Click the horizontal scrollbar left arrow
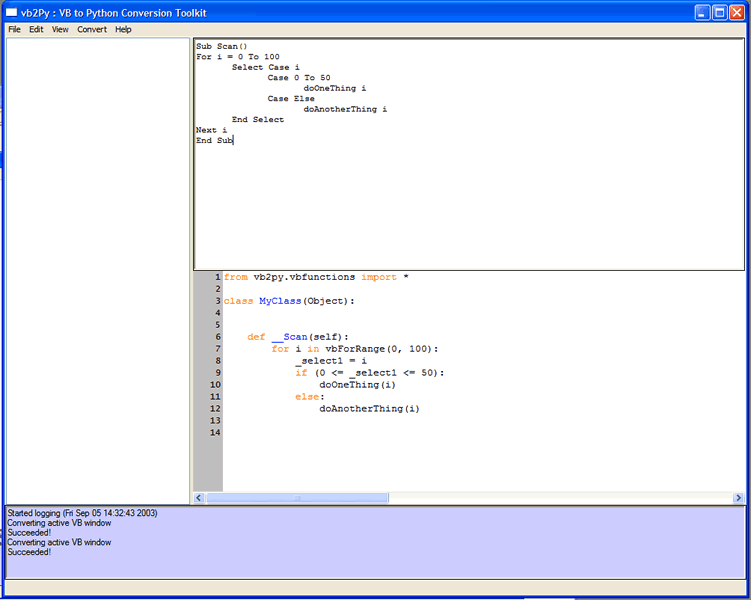This screenshot has height=600, width=751. [199, 498]
